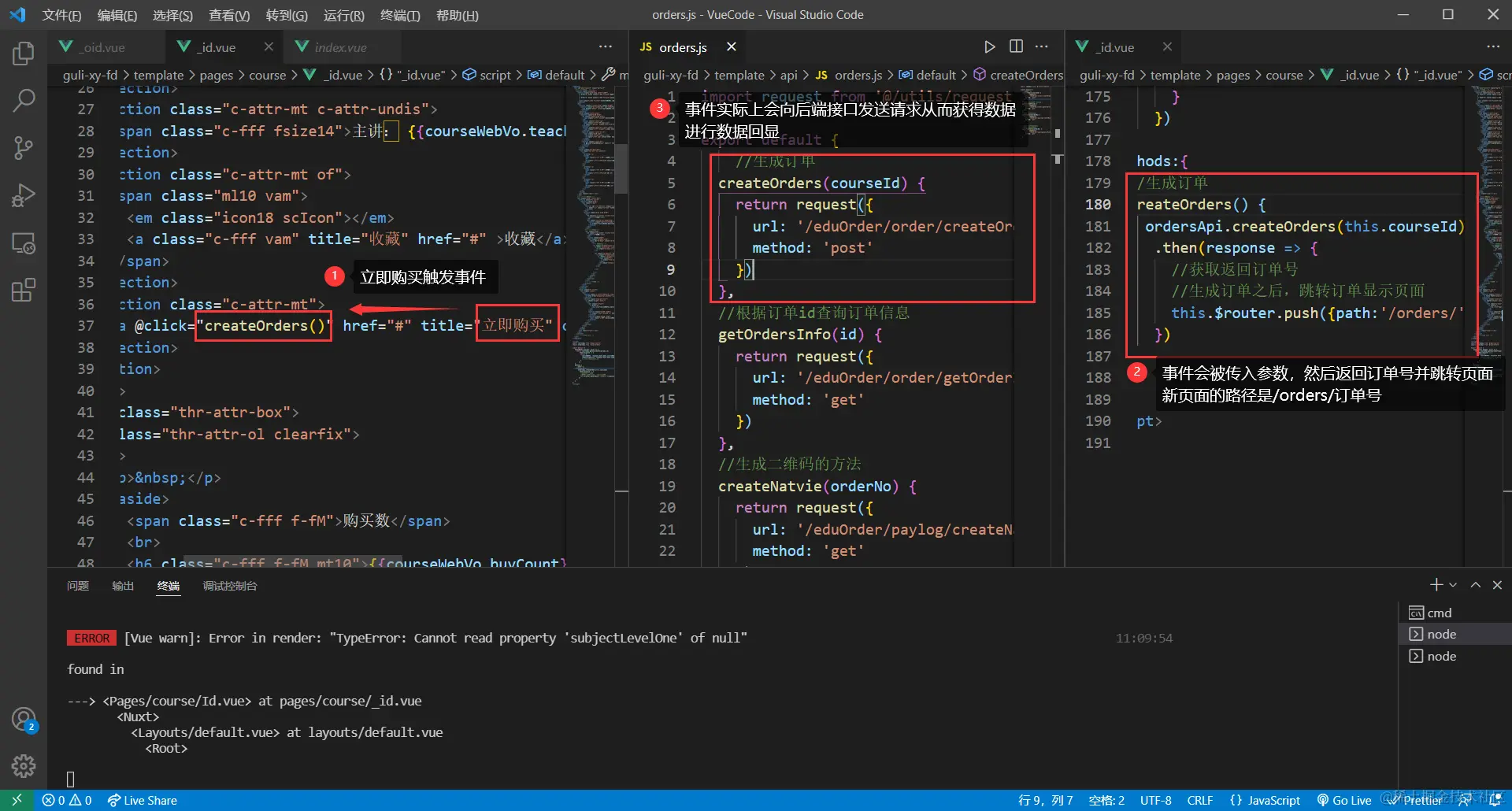The height and width of the screenshot is (811, 1512).
Task: Open the Source Control view
Action: pos(24,147)
